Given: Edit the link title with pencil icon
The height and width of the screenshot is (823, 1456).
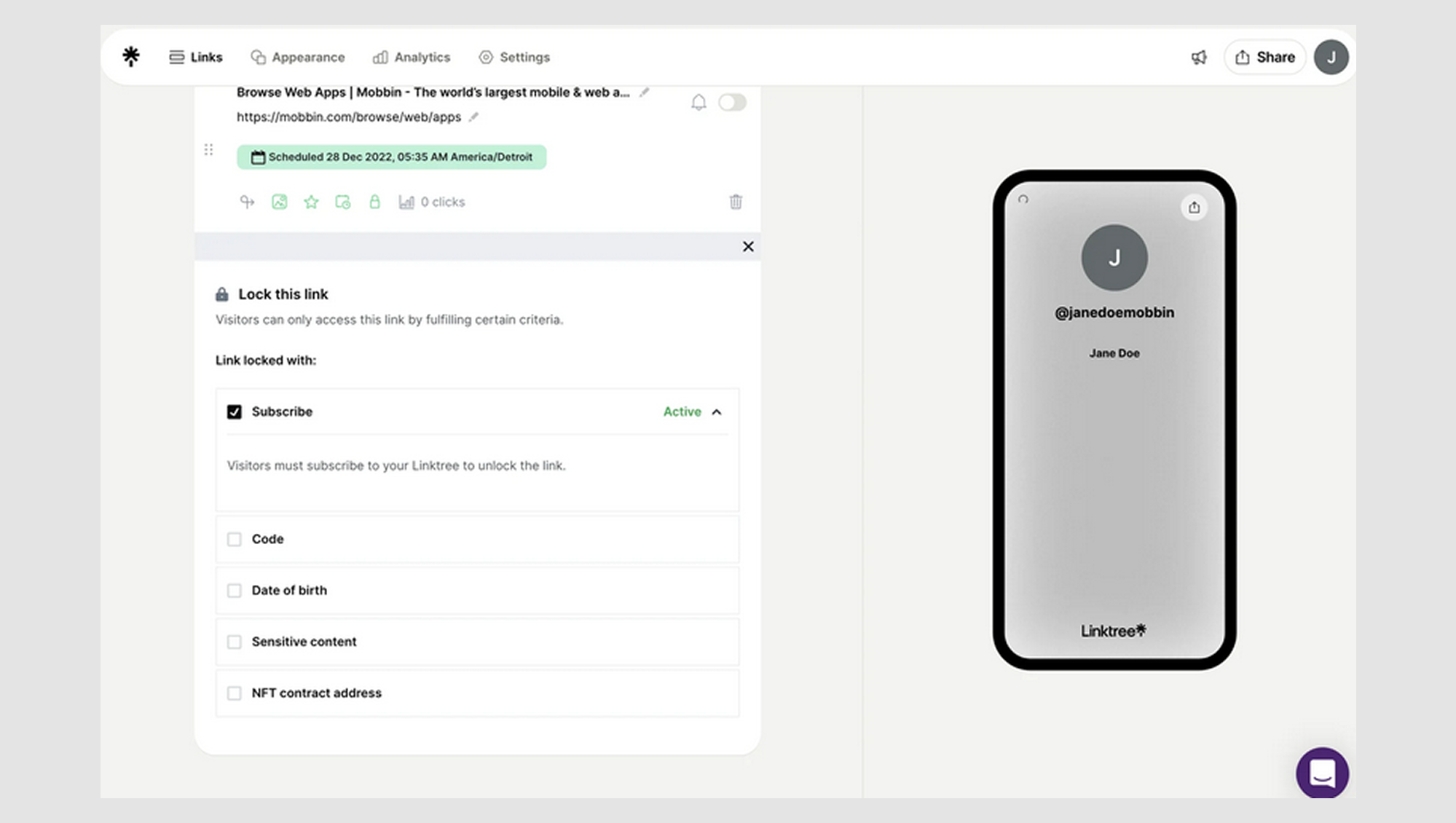Looking at the screenshot, I should [x=644, y=92].
